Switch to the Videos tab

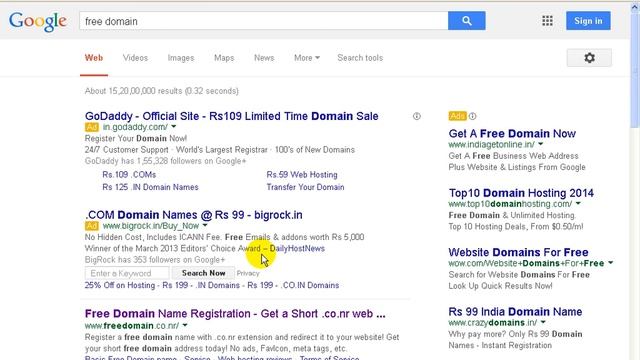point(135,58)
